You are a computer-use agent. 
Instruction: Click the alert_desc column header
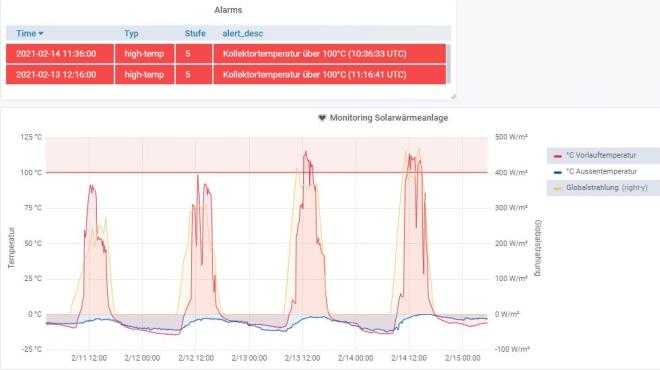(x=242, y=33)
